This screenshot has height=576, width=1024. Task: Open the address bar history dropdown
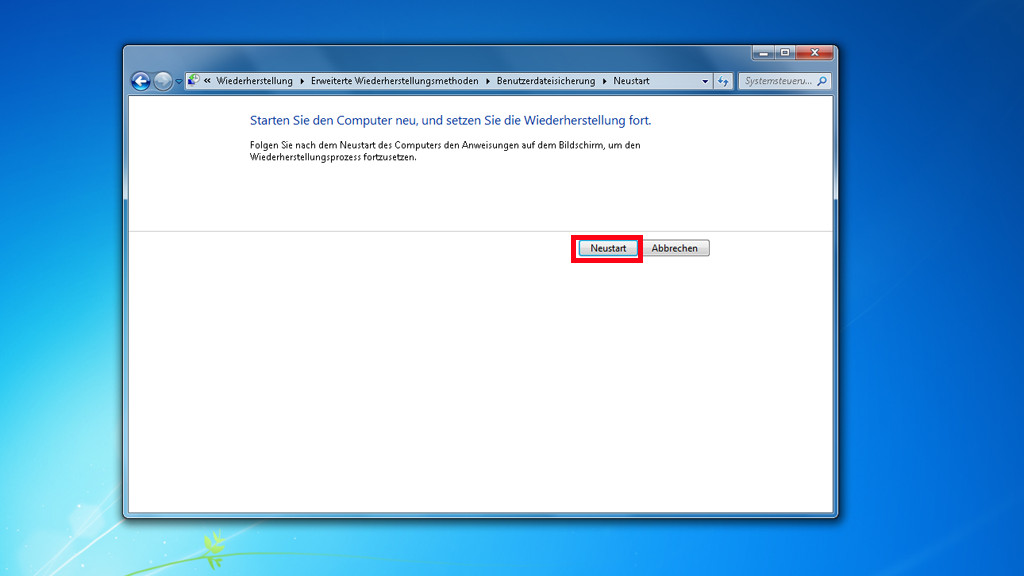(x=705, y=82)
